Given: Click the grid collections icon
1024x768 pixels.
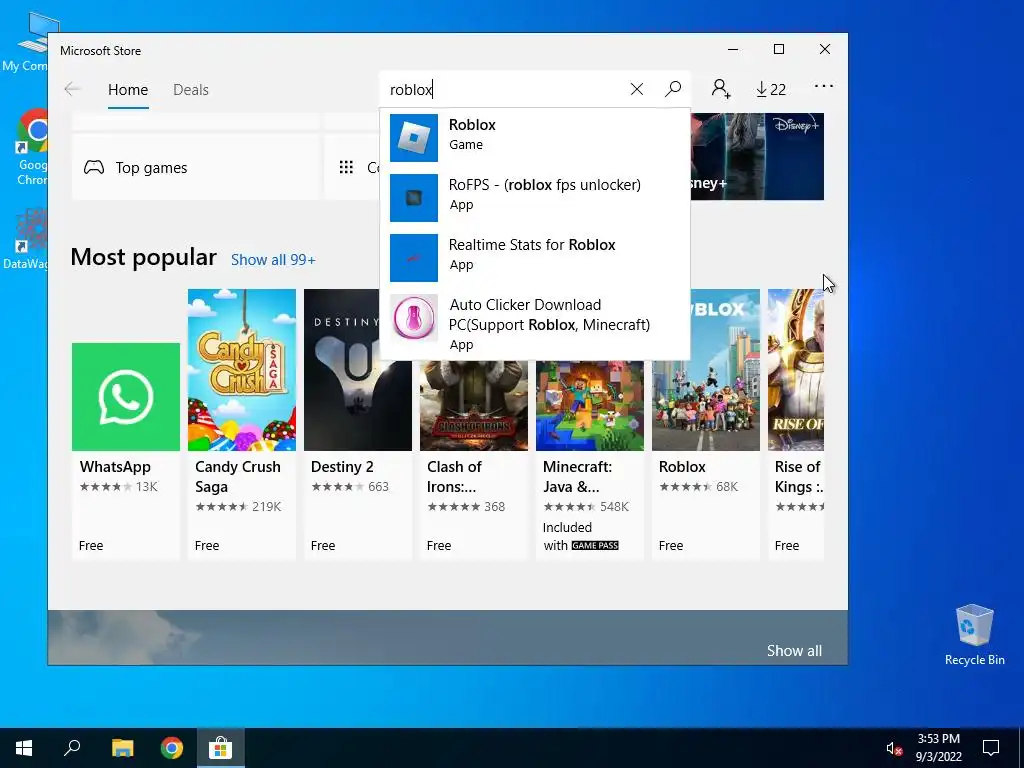Looking at the screenshot, I should click(346, 168).
